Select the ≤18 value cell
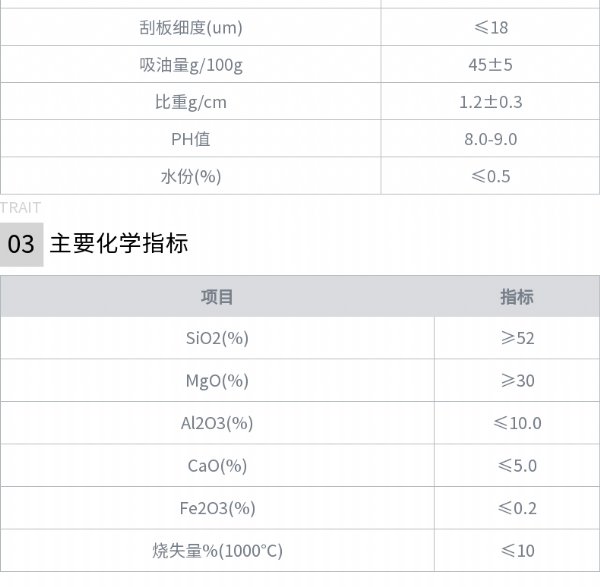The height and width of the screenshot is (587, 600). tap(490, 28)
